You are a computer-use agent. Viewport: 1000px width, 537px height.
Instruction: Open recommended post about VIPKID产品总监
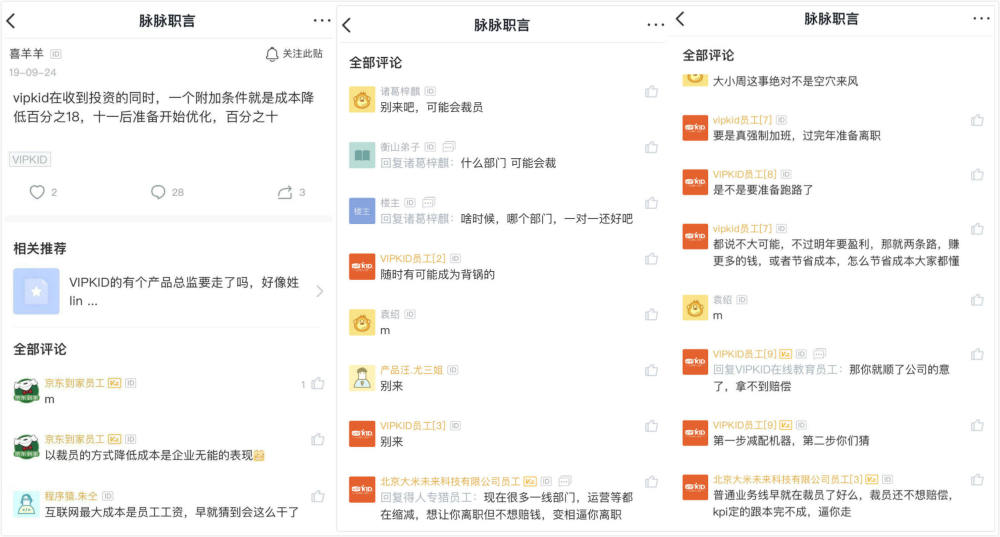click(169, 291)
